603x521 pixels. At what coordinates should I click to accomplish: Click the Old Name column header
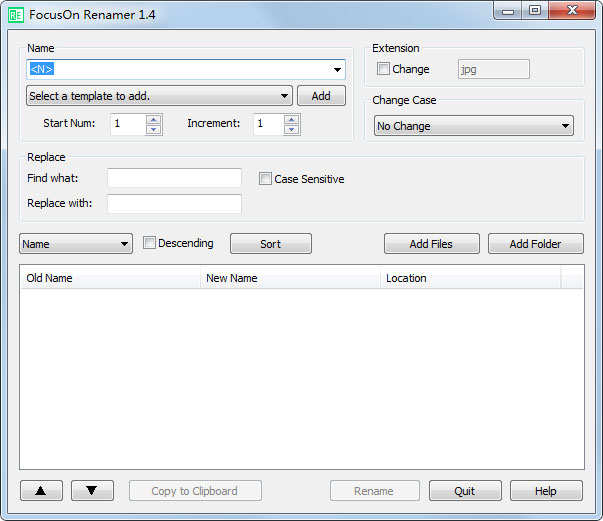[x=110, y=278]
